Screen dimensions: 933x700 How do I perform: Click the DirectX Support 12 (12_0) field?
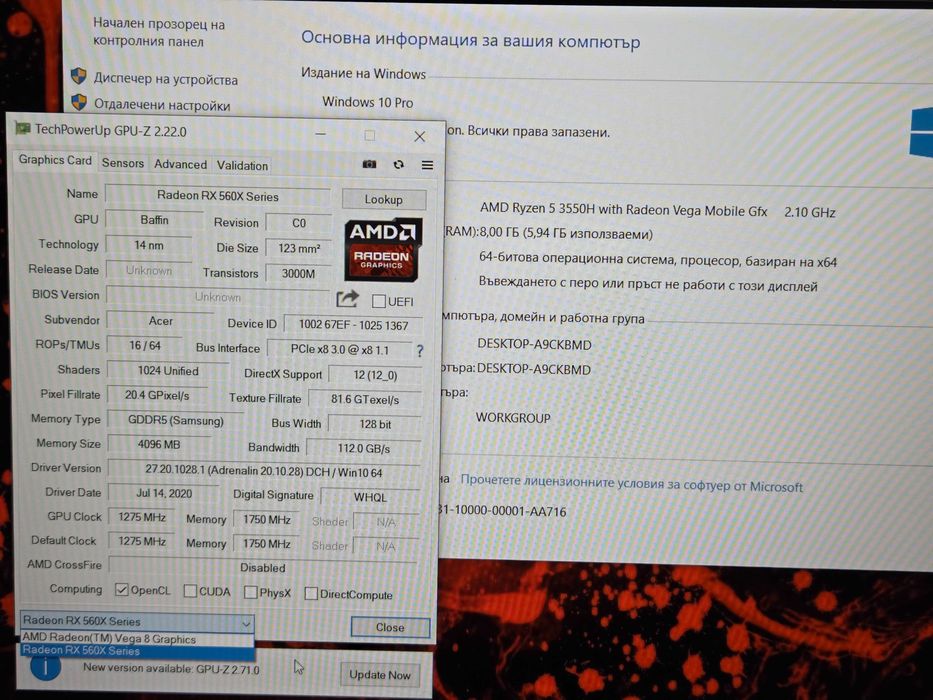click(375, 375)
